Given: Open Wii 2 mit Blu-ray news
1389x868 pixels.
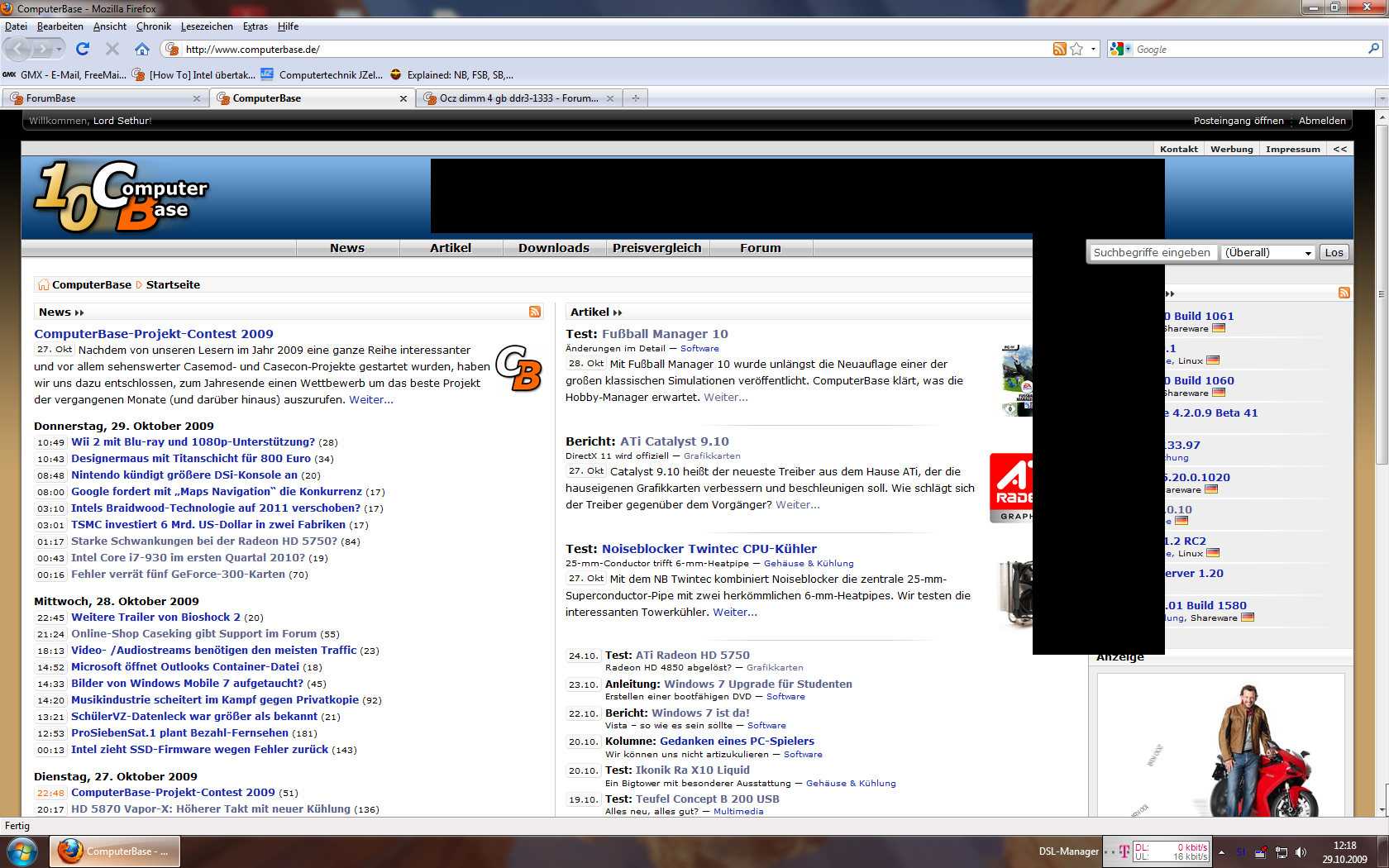Looking at the screenshot, I should pos(193,442).
